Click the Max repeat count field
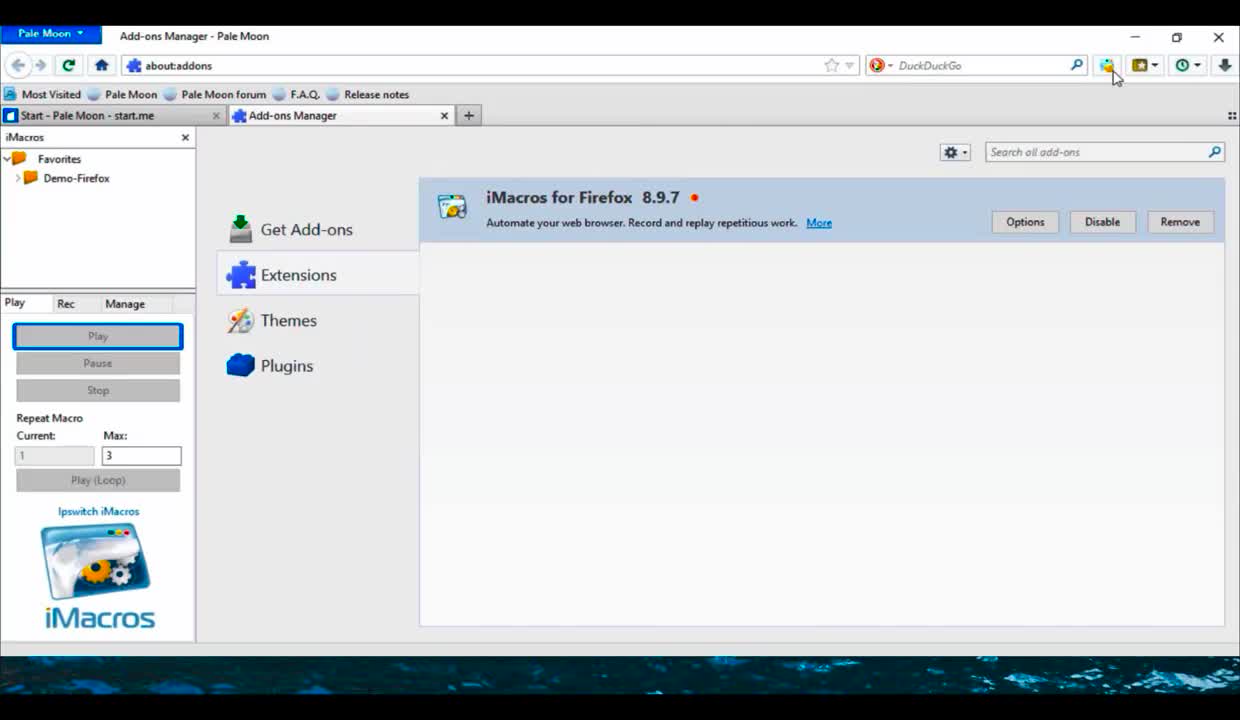 [141, 455]
